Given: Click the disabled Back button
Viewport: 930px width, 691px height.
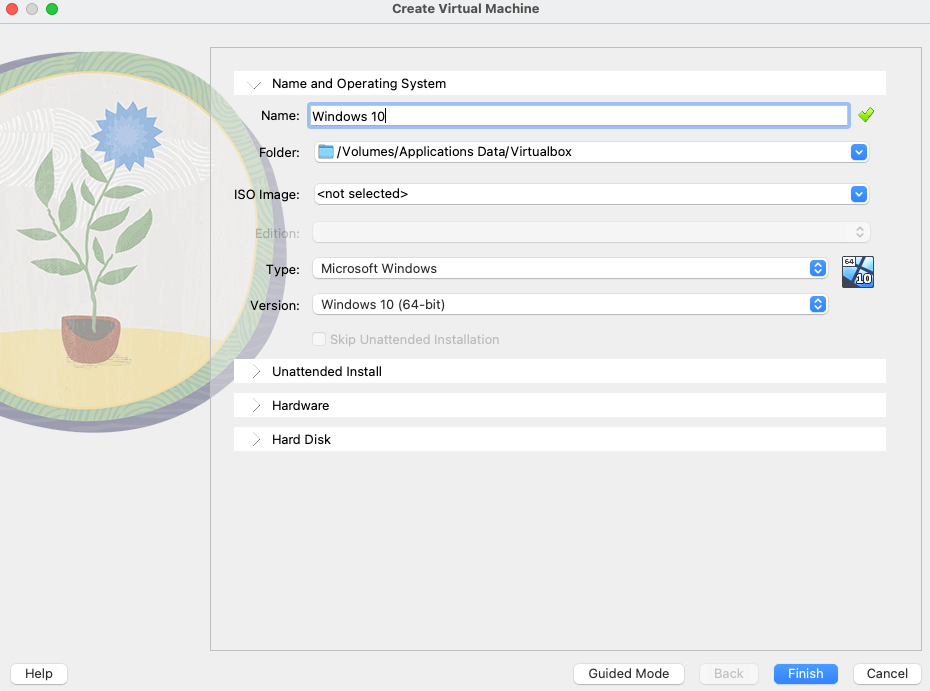Looking at the screenshot, I should coord(728,673).
